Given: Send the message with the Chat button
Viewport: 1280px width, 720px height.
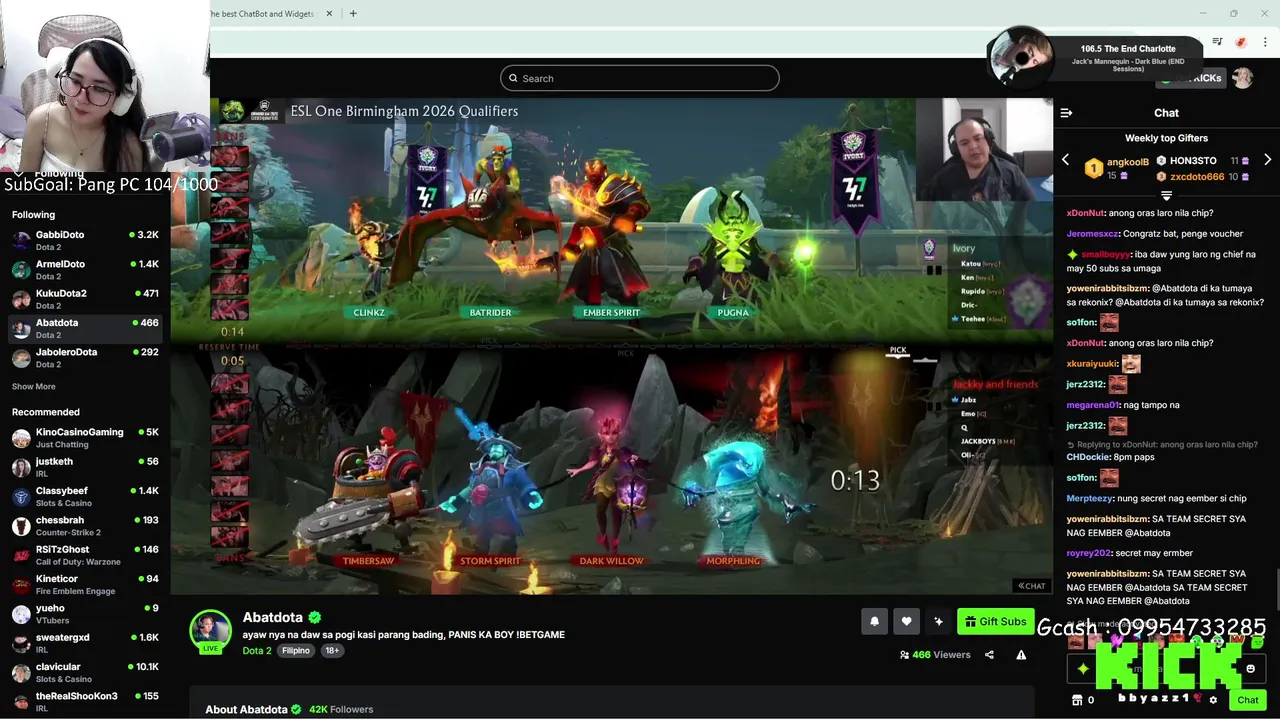Looking at the screenshot, I should tap(1247, 700).
